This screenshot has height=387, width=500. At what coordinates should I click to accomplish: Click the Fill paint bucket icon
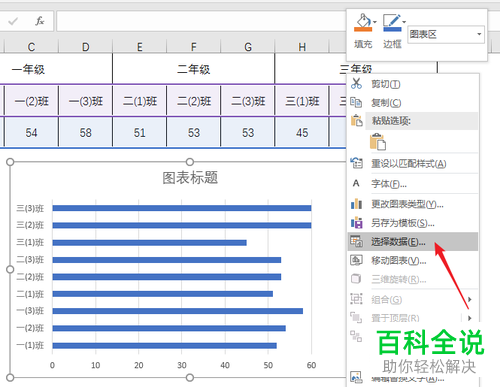click(x=363, y=20)
